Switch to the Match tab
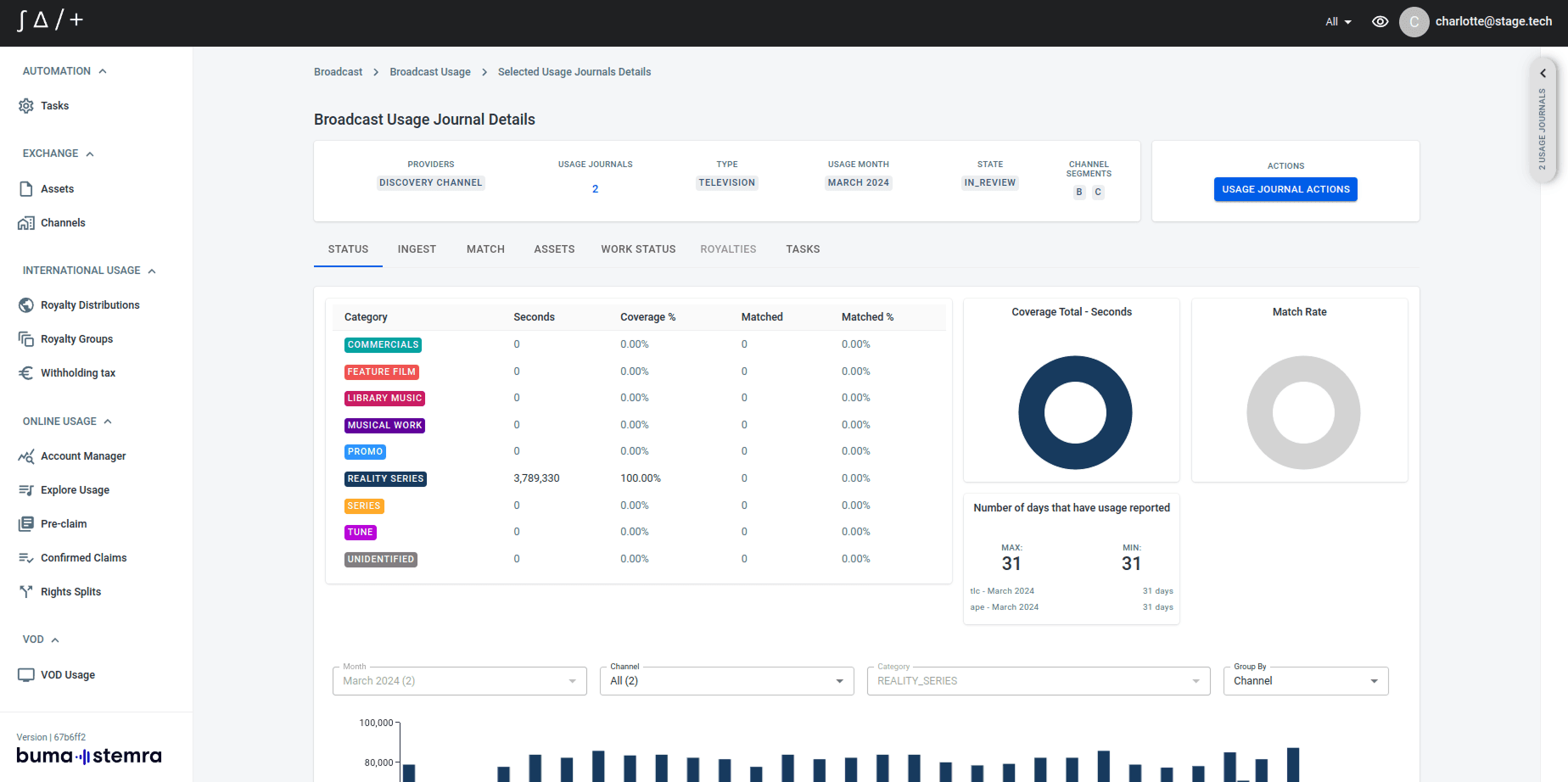The width and height of the screenshot is (1568, 782). [x=485, y=249]
